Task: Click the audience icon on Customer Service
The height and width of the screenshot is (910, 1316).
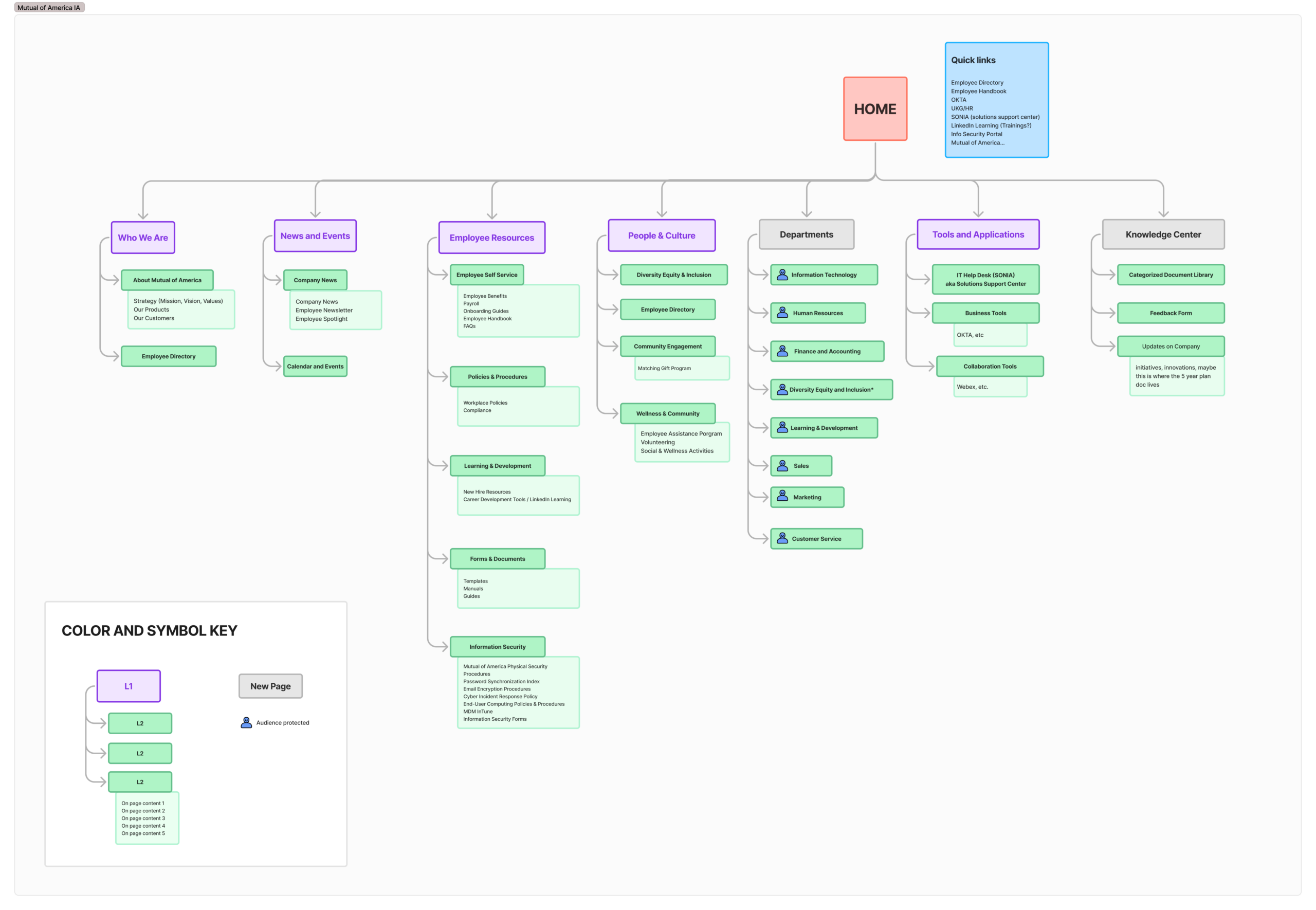Action: 782,538
